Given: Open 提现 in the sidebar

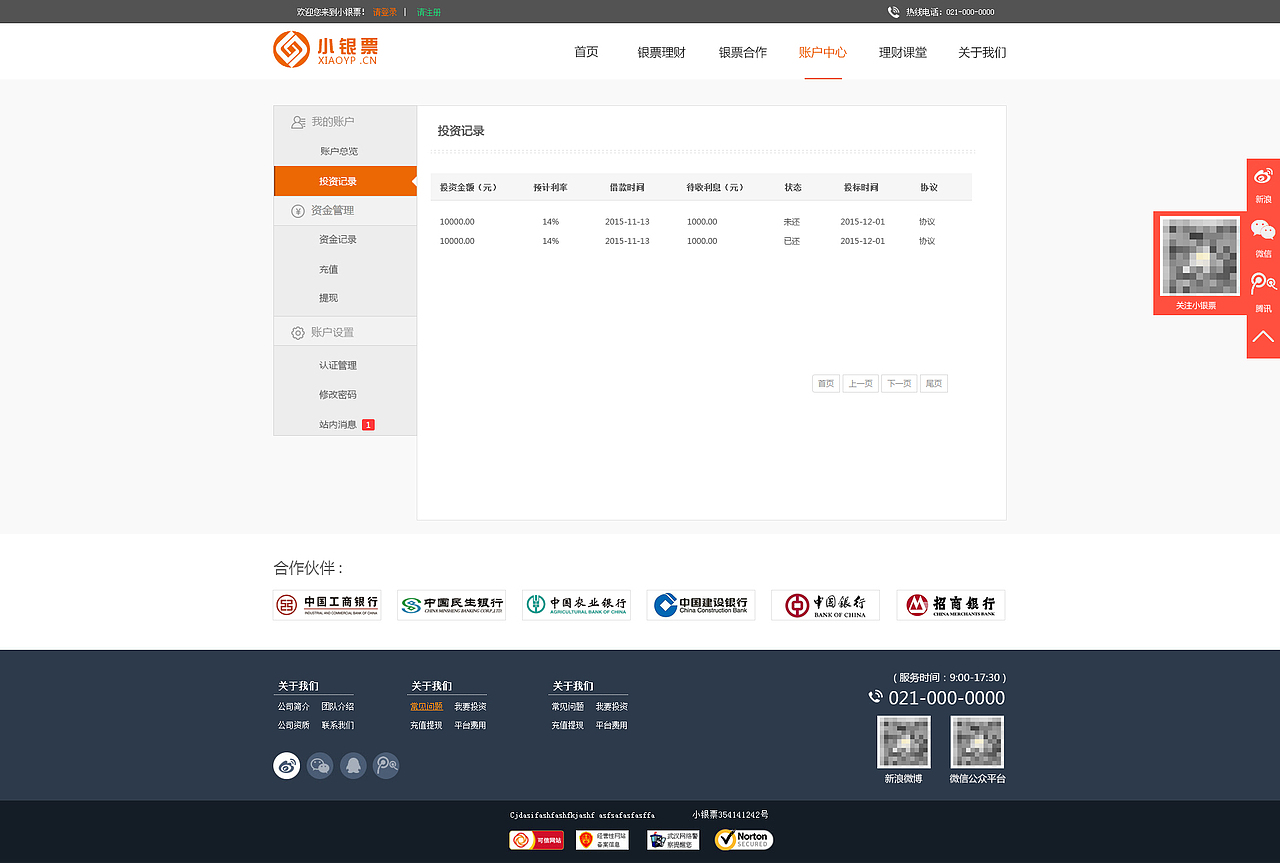Looking at the screenshot, I should coord(329,298).
